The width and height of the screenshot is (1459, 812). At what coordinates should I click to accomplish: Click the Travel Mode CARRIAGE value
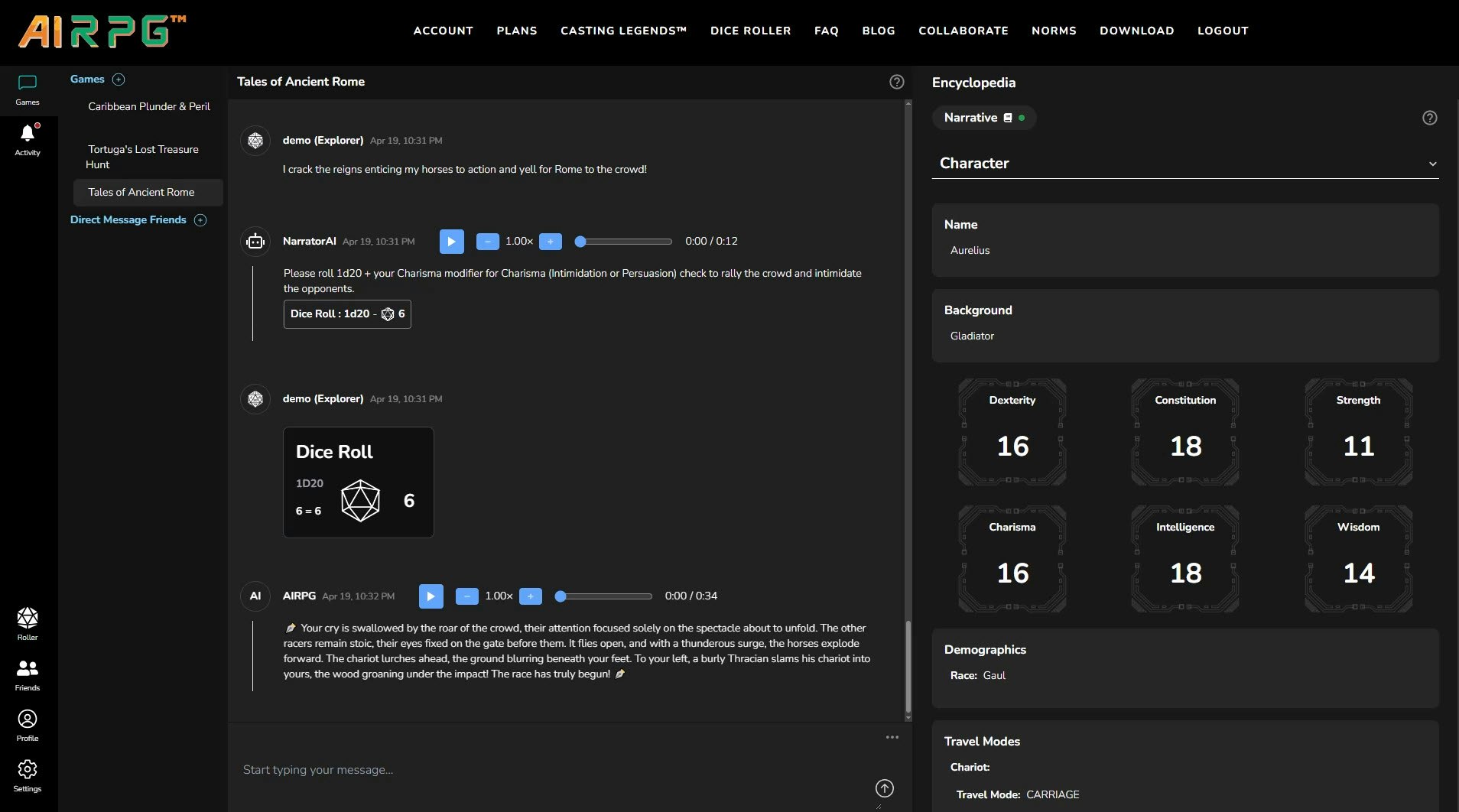point(1053,795)
